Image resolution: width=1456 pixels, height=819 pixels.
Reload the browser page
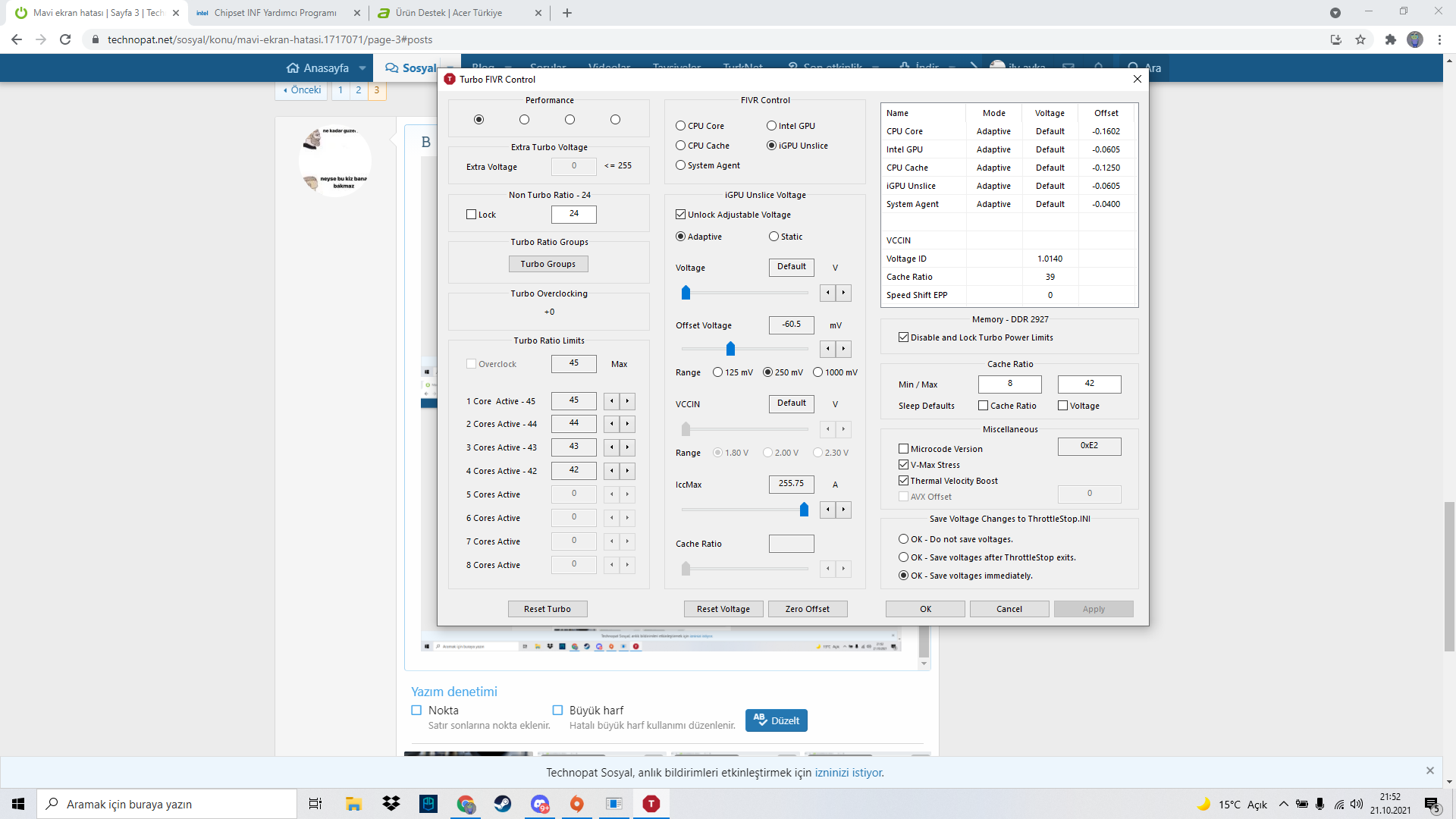[65, 39]
